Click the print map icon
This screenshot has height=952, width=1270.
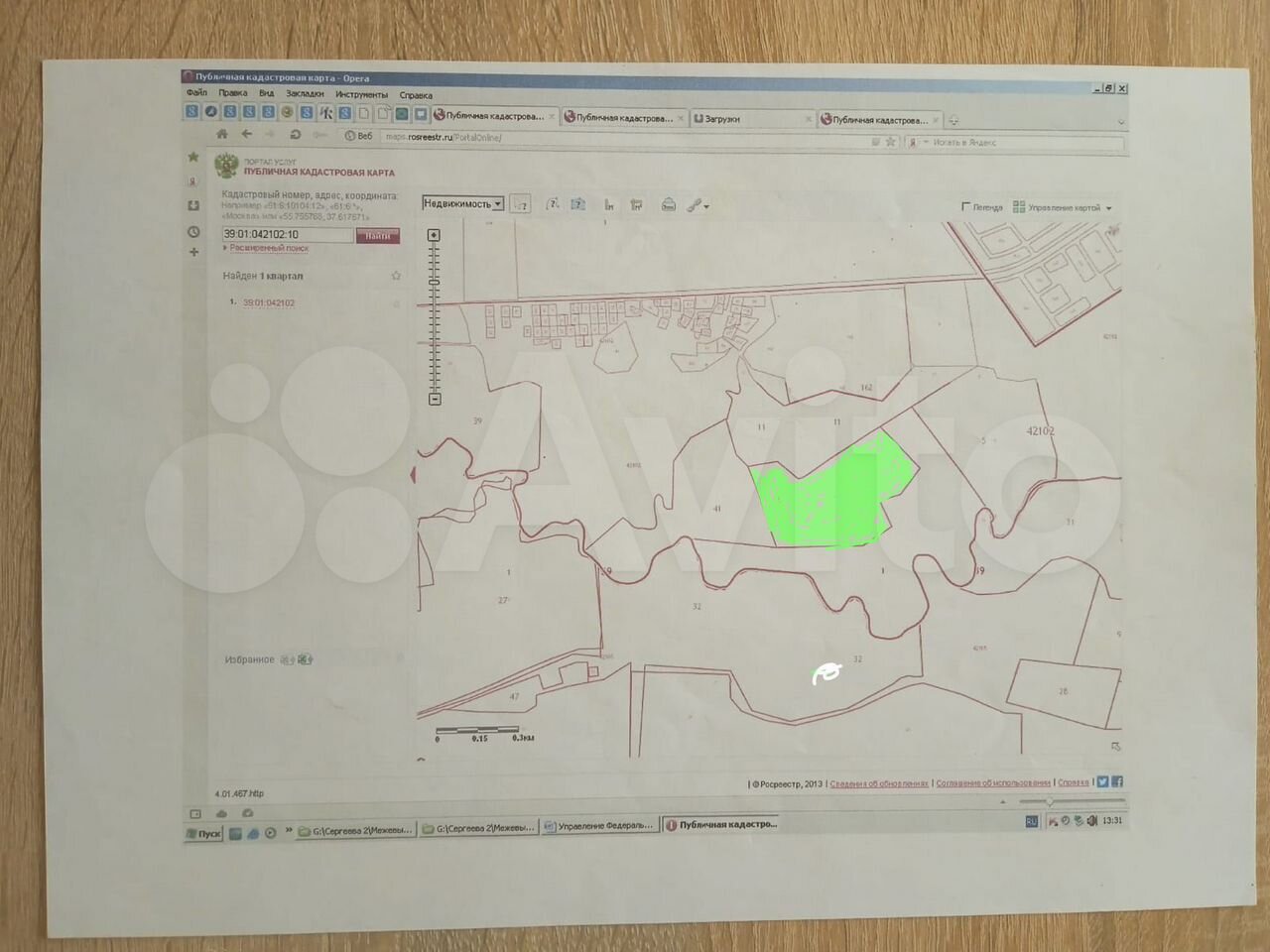(x=669, y=205)
